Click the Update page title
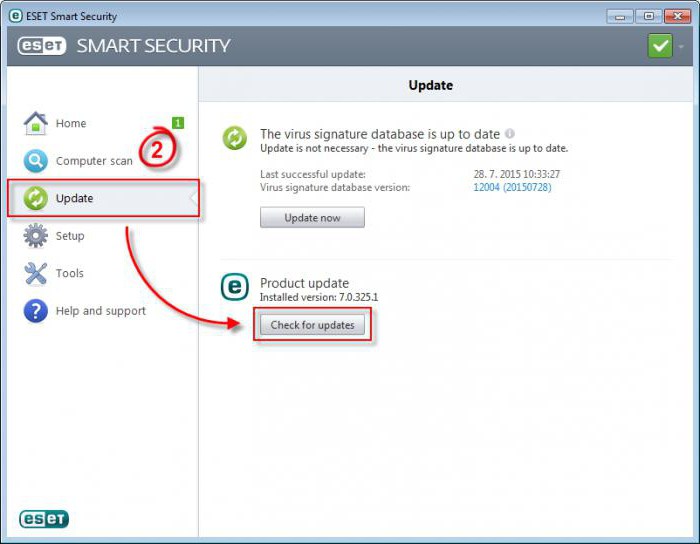700x544 pixels. (431, 85)
